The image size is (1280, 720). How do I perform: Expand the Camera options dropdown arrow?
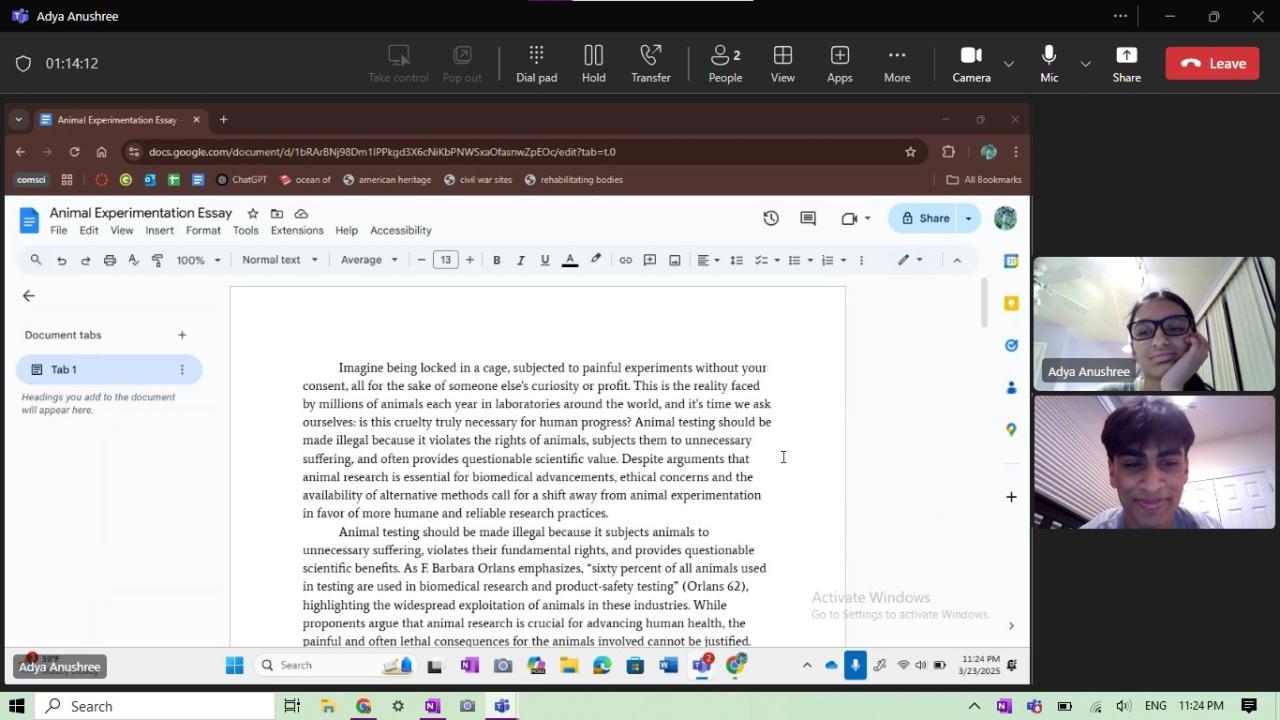(x=1009, y=64)
